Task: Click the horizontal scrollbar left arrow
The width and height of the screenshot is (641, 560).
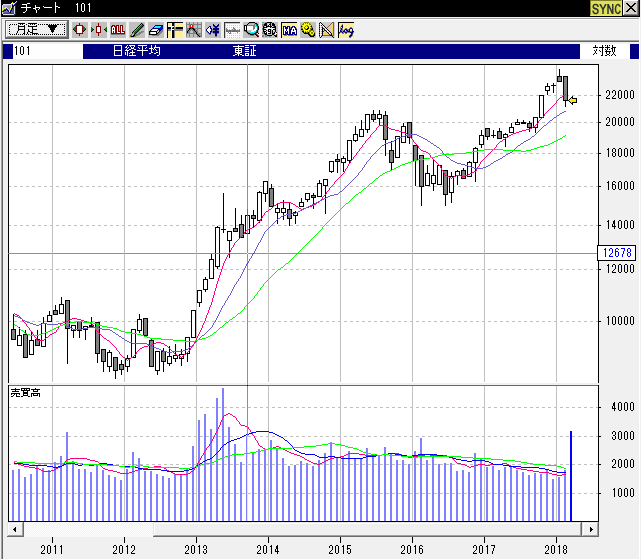Action: point(15,529)
